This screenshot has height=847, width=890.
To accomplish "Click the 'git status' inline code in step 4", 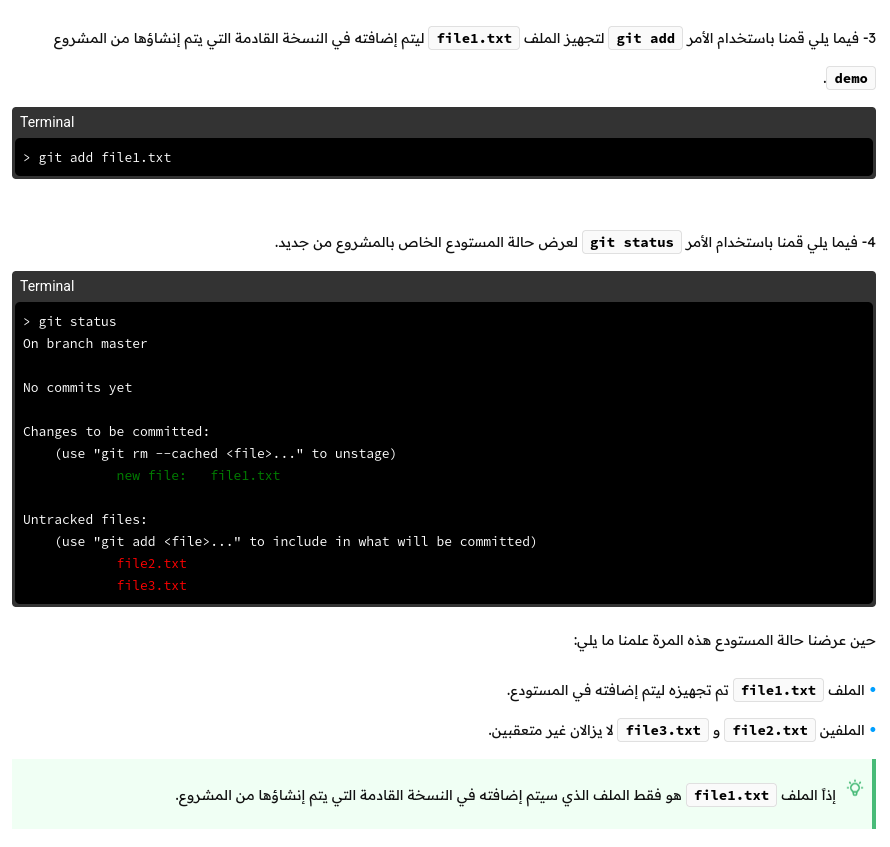I will (x=632, y=242).
